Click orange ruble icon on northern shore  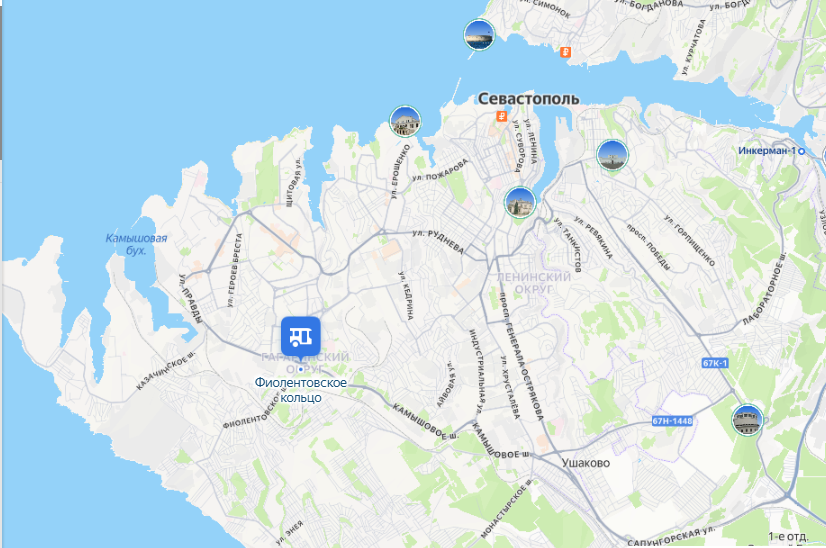click(565, 52)
